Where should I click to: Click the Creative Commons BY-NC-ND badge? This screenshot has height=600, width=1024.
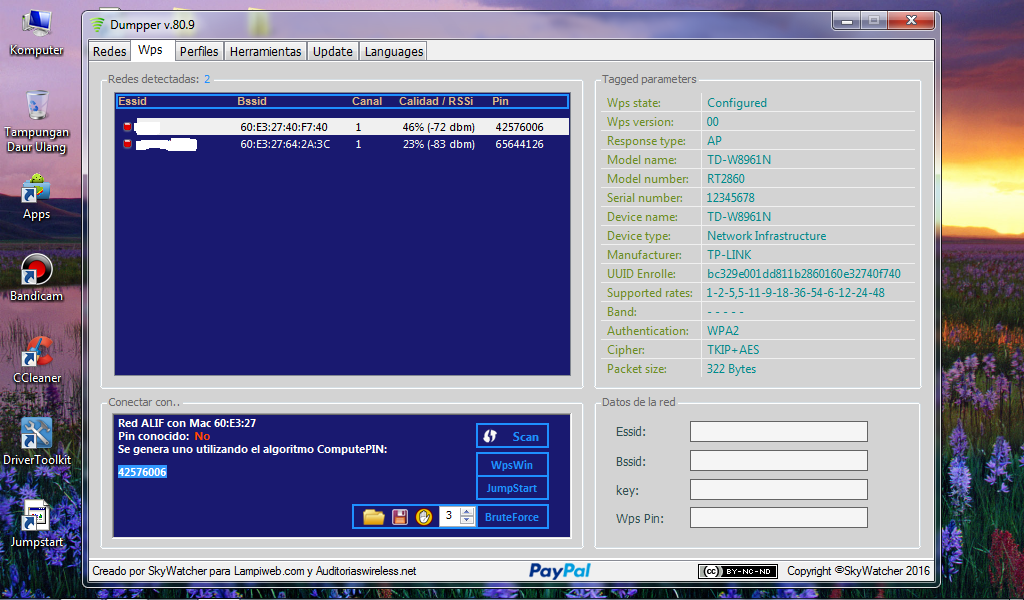tap(738, 571)
